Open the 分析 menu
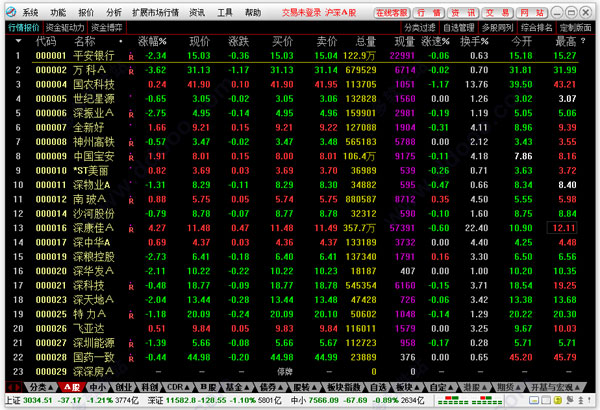 click(x=114, y=13)
